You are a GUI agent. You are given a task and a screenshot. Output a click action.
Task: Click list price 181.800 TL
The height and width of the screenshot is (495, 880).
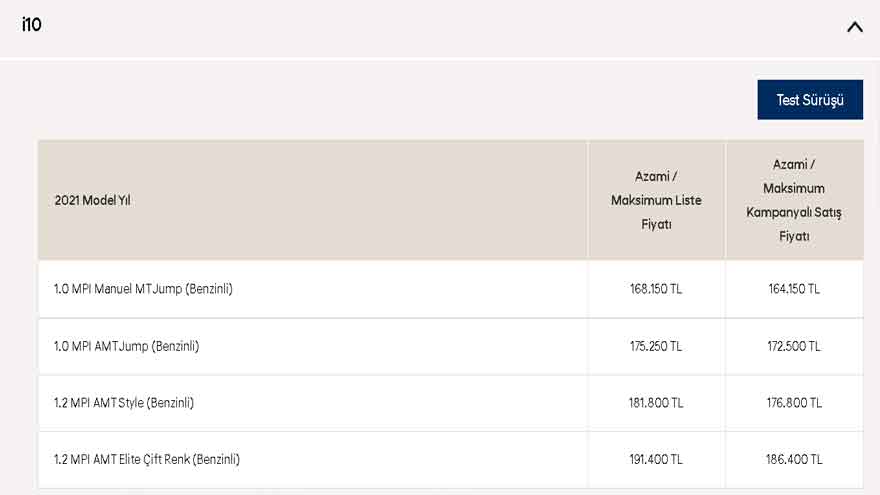tap(656, 403)
